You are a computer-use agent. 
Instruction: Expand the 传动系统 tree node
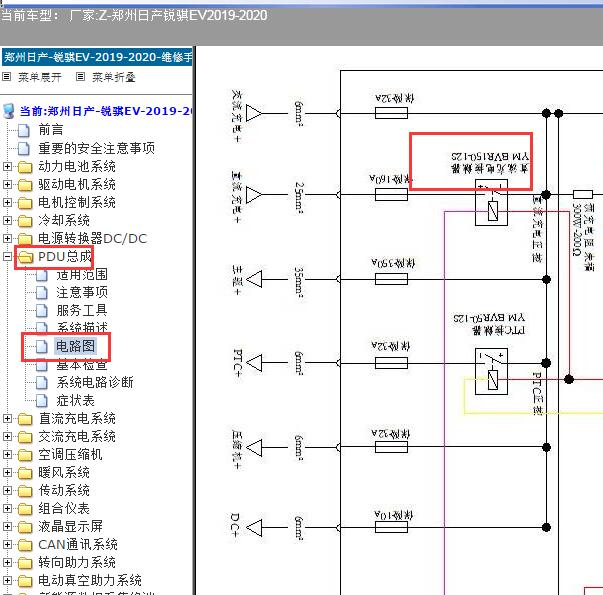coord(7,490)
